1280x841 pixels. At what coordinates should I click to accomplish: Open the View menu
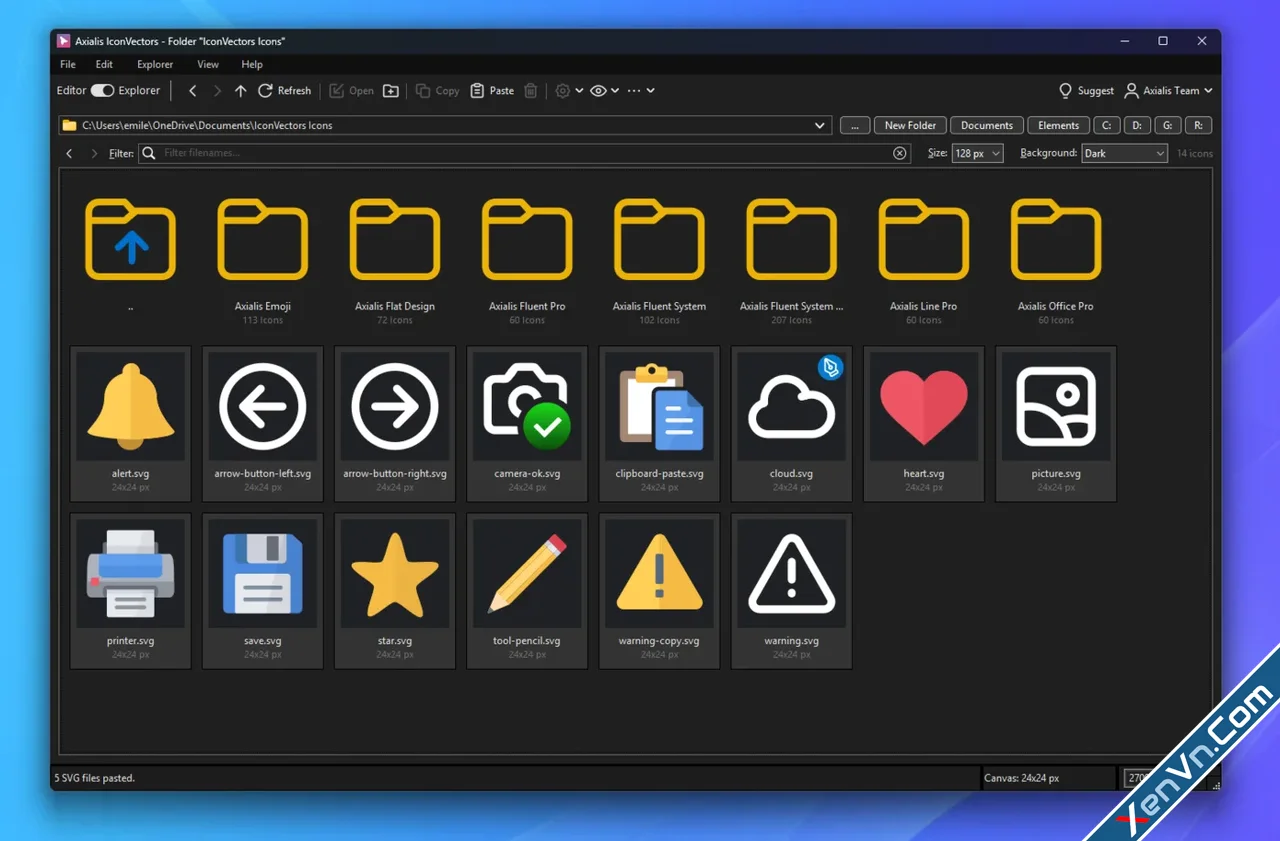[x=208, y=64]
